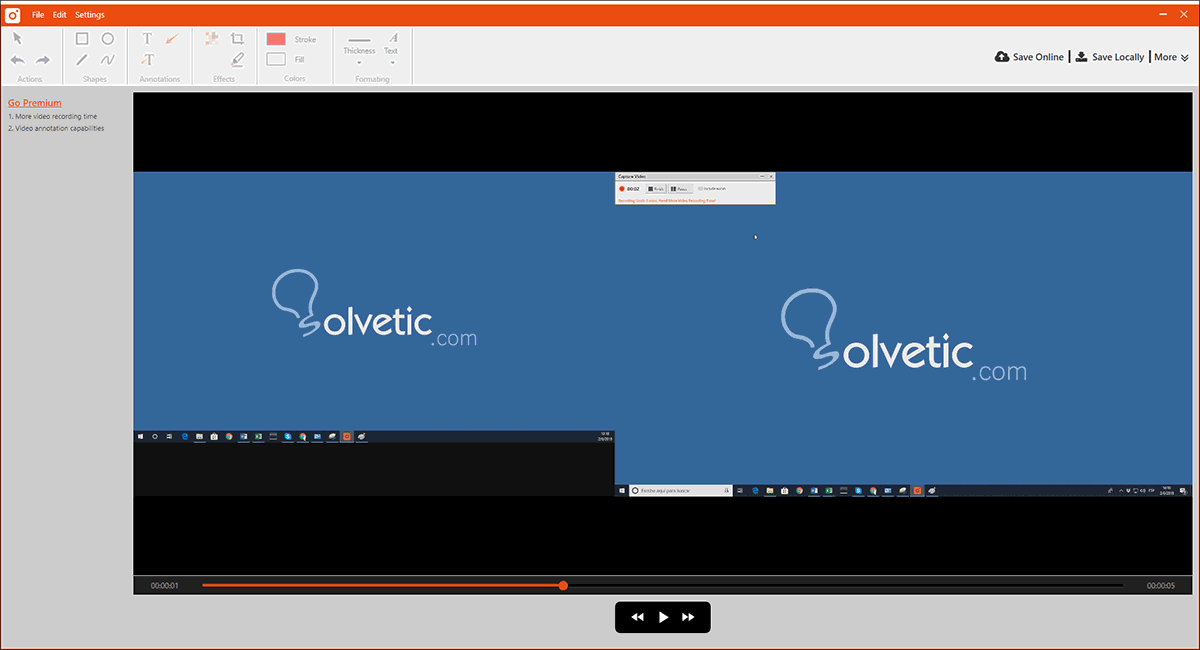Image resolution: width=1200 pixels, height=650 pixels.
Task: Fast-forward the video playback
Action: click(688, 618)
